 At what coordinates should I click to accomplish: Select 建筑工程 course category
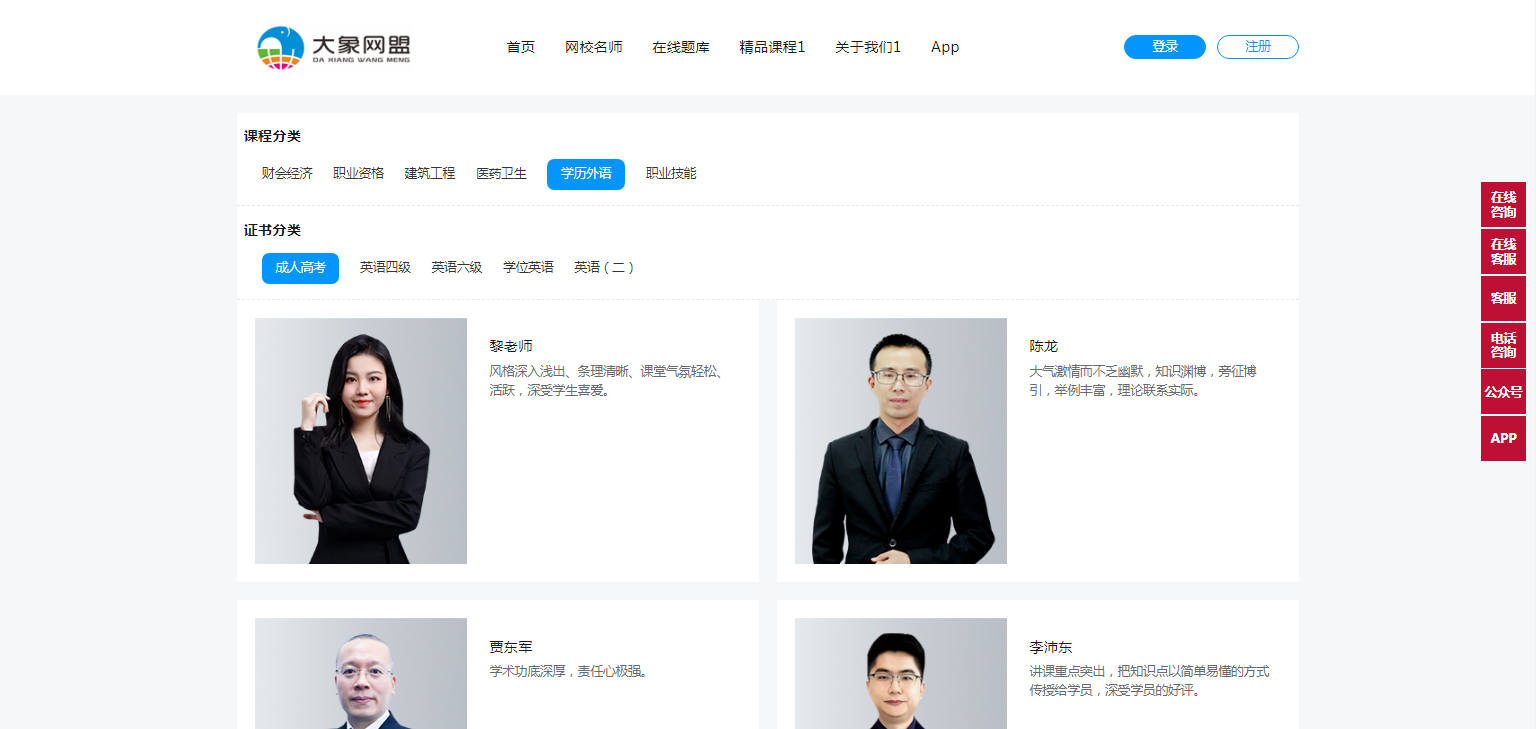(x=430, y=174)
